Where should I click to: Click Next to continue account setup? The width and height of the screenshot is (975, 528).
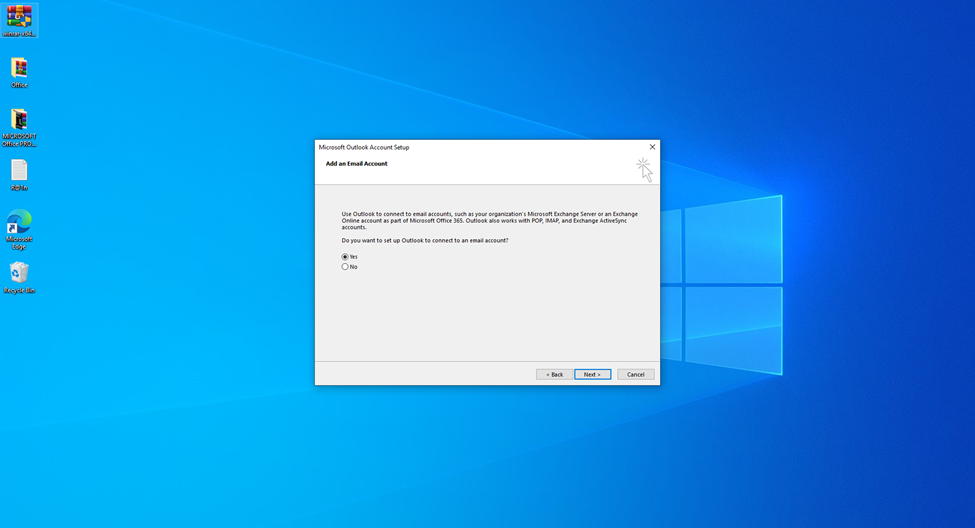(x=593, y=374)
